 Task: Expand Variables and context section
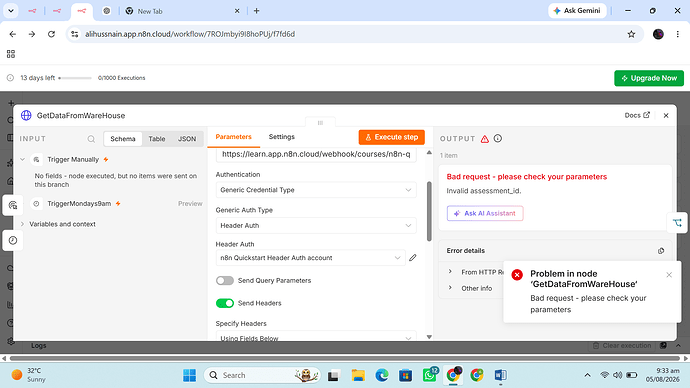(62, 224)
